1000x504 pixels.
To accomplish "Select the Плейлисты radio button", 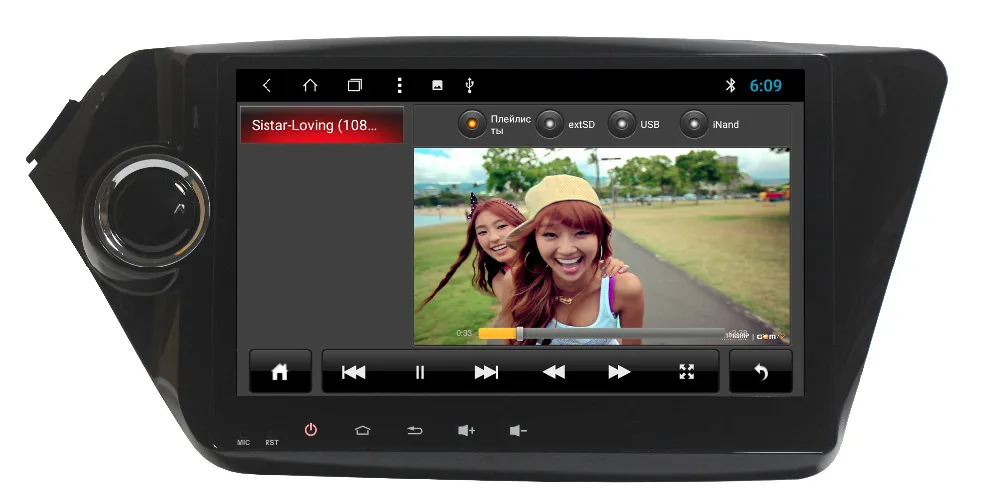I will pos(472,124).
